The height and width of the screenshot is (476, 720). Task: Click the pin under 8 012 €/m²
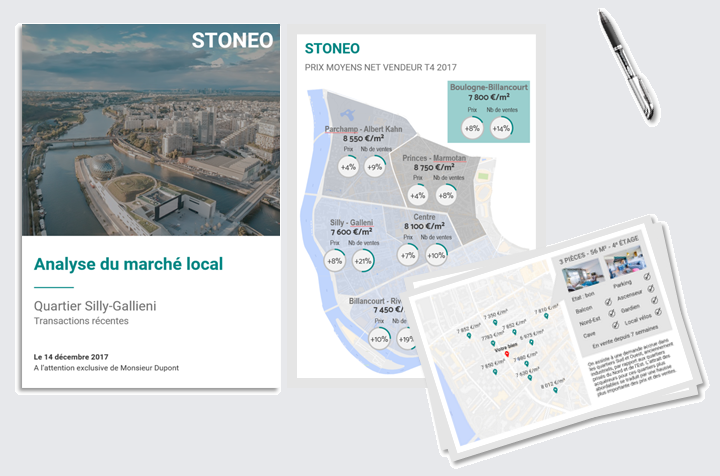tap(555, 390)
